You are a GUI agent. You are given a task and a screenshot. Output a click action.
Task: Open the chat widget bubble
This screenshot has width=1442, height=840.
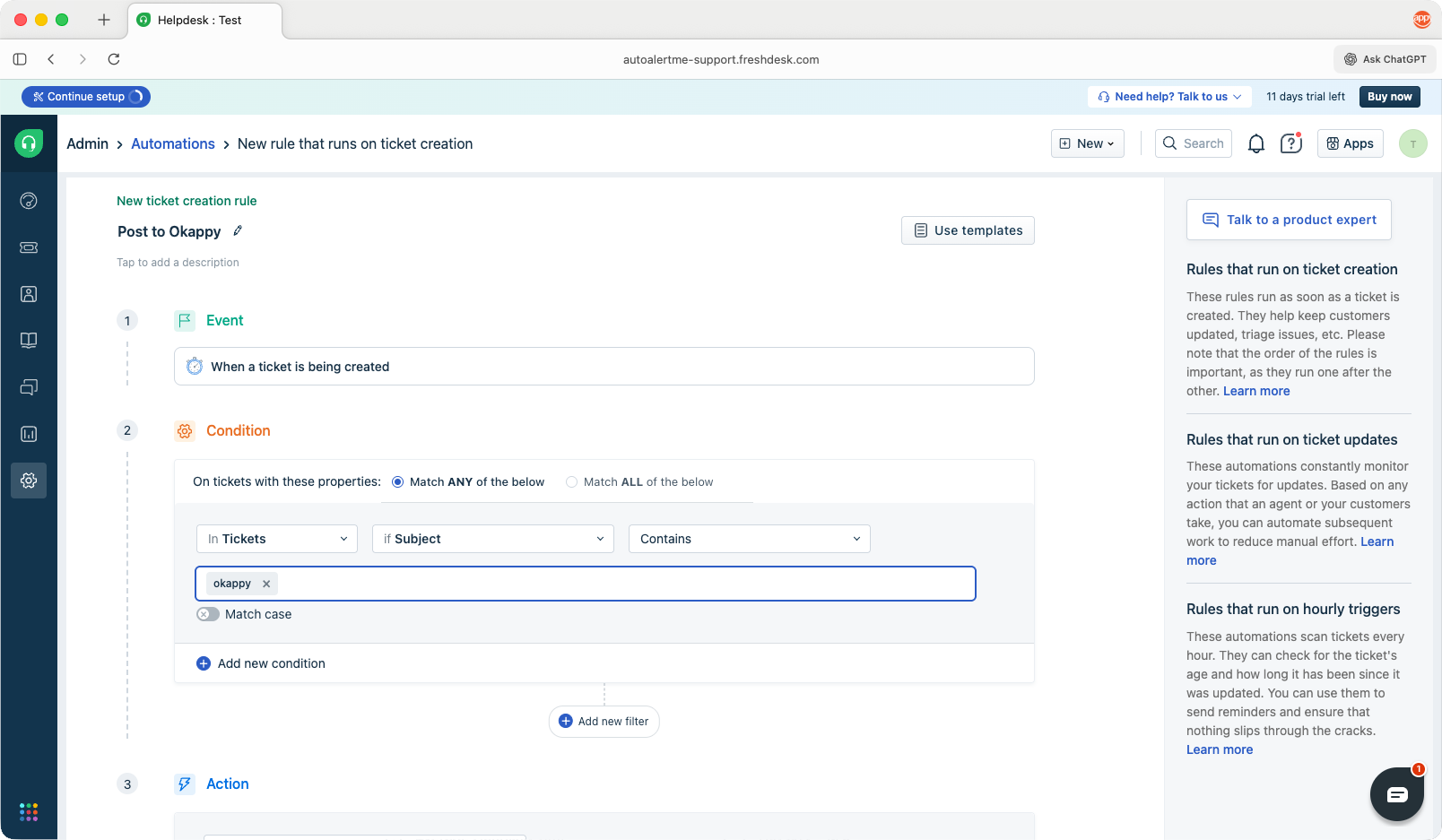1397,794
